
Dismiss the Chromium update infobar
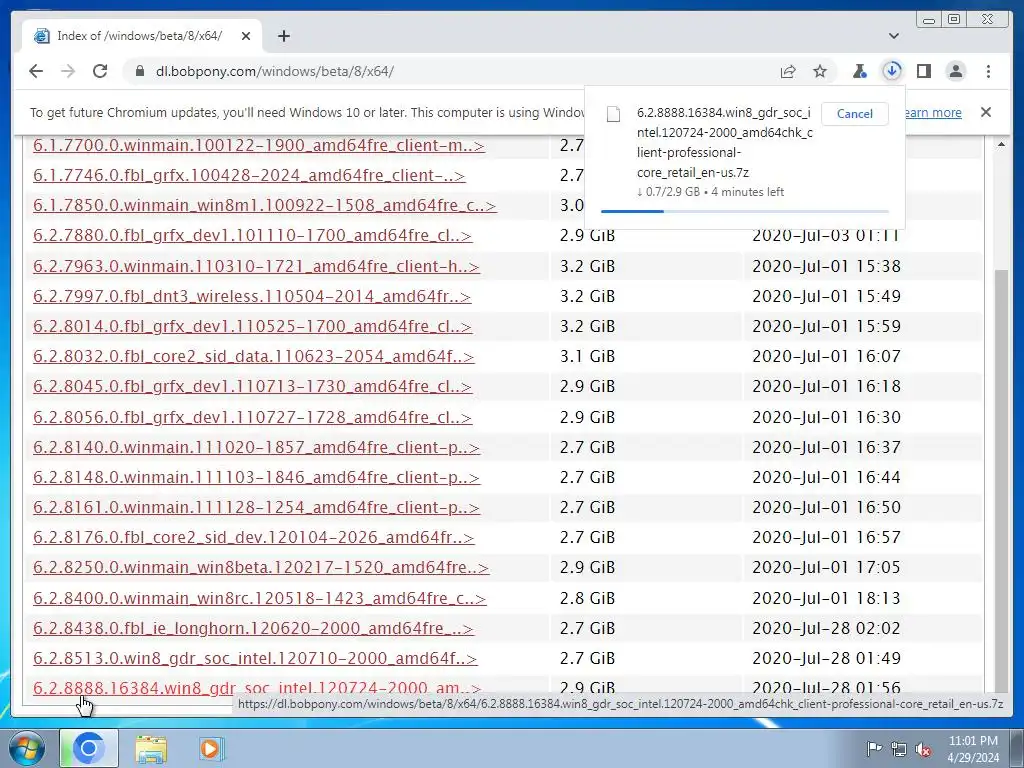(985, 112)
